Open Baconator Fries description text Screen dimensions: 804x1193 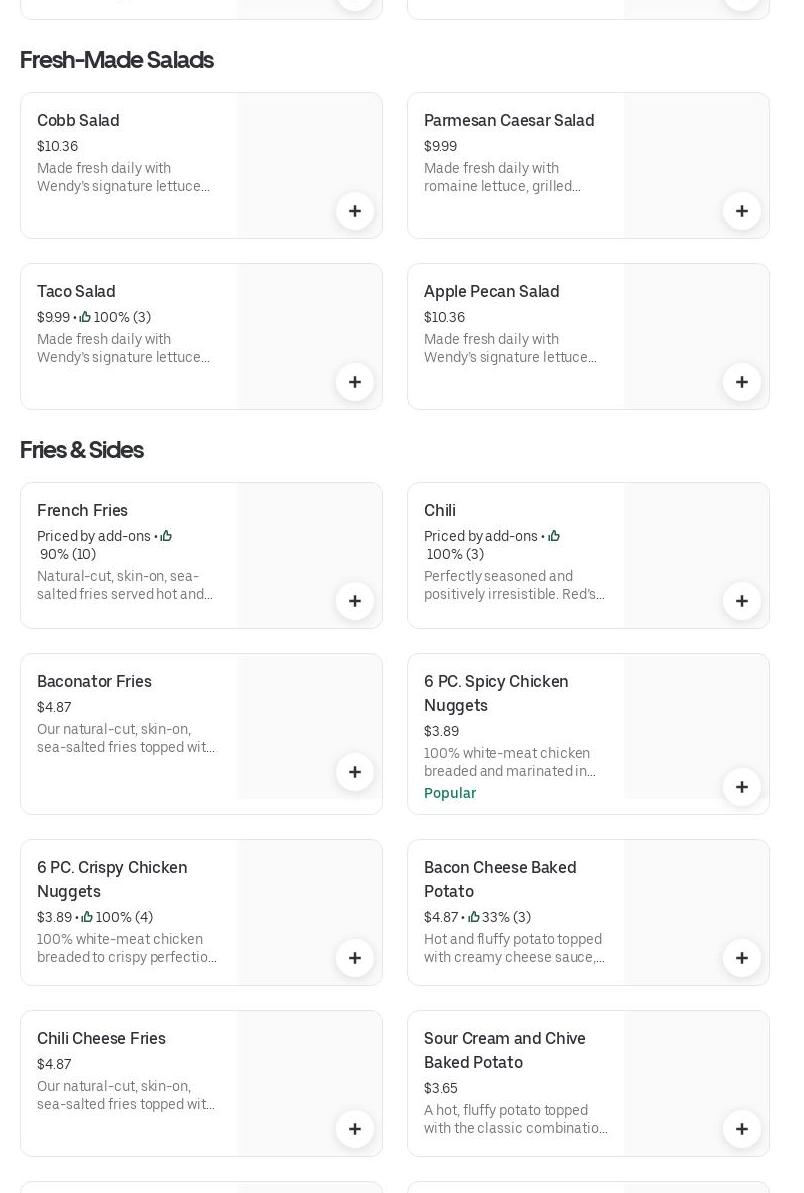(126, 738)
